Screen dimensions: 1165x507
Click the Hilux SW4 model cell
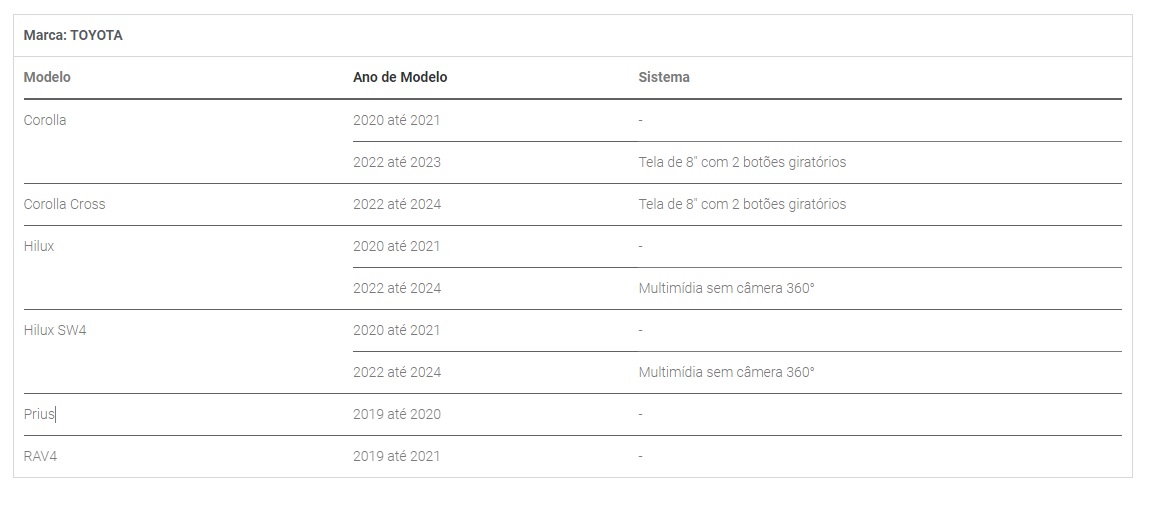(x=55, y=330)
